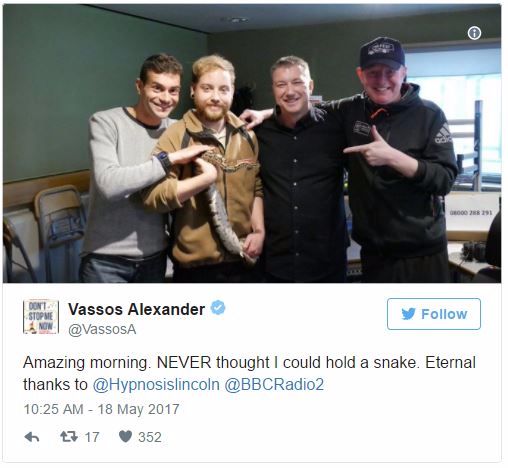The height and width of the screenshot is (468, 508).
Task: Click the Twitter bird icon in the Follow button
Action: coord(408,314)
